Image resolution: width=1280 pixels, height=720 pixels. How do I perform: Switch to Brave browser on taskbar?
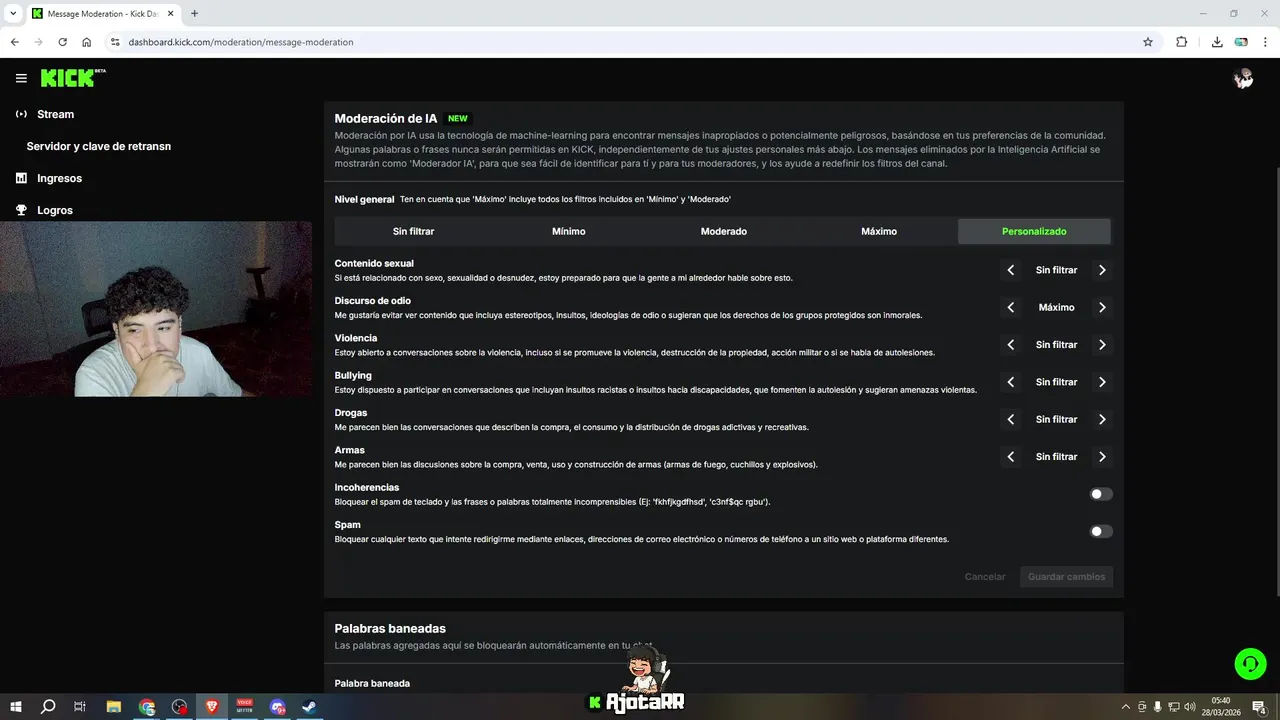click(211, 706)
